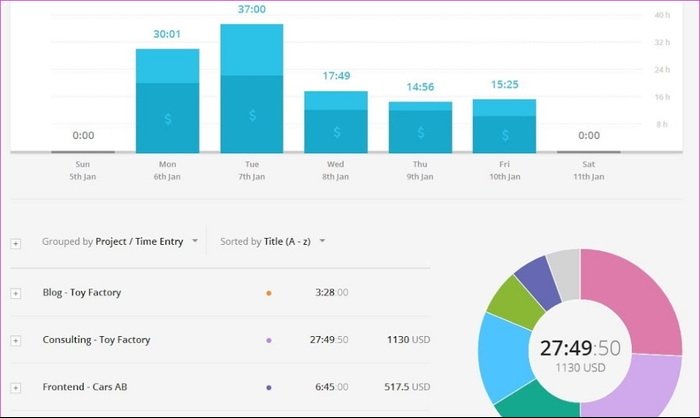Expand the Blog - Toy Factory row
The image size is (700, 418).
click(x=15, y=293)
